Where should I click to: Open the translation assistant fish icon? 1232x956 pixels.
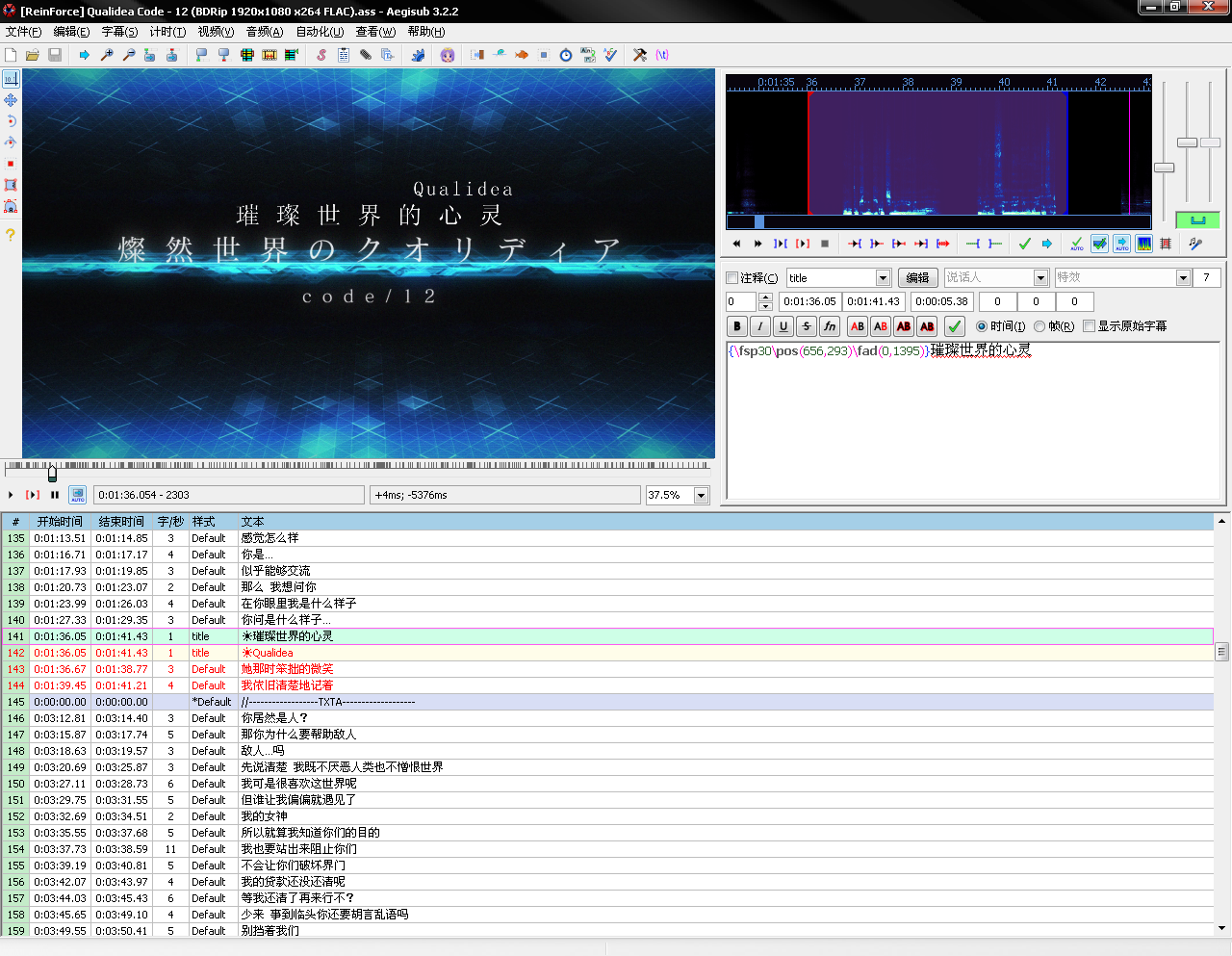[522, 55]
